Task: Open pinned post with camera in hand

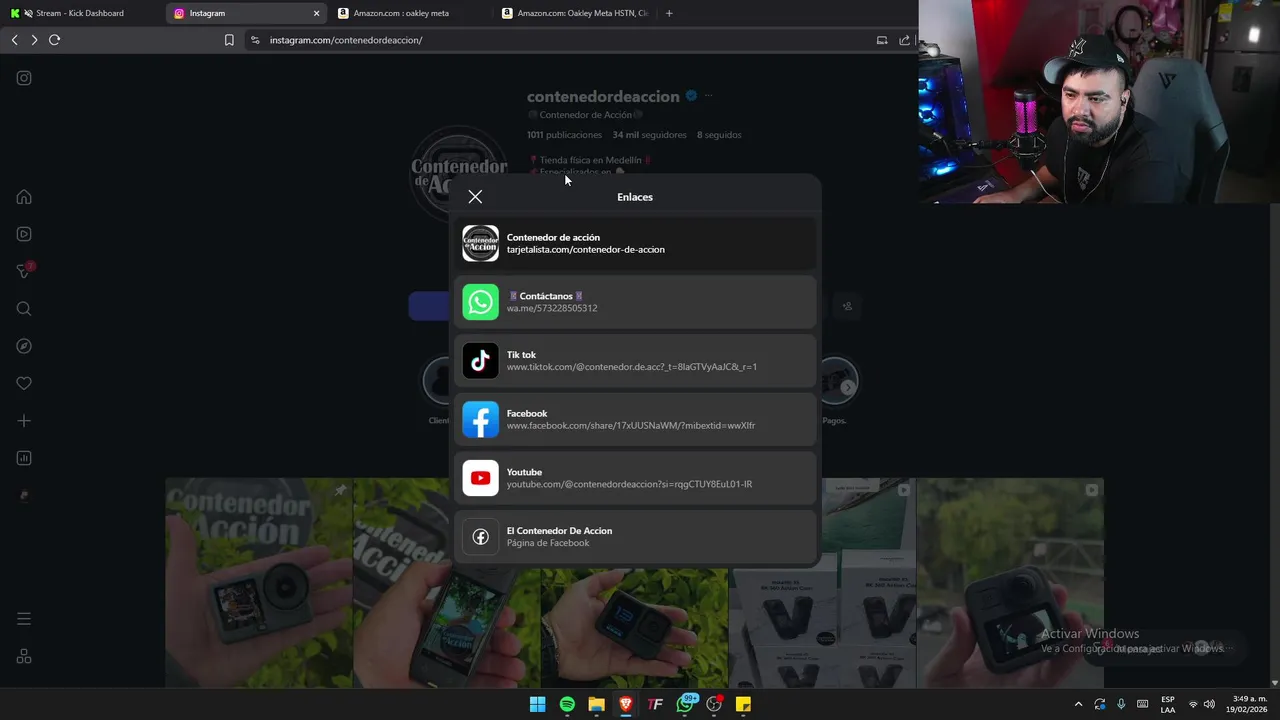Action: 258,583
